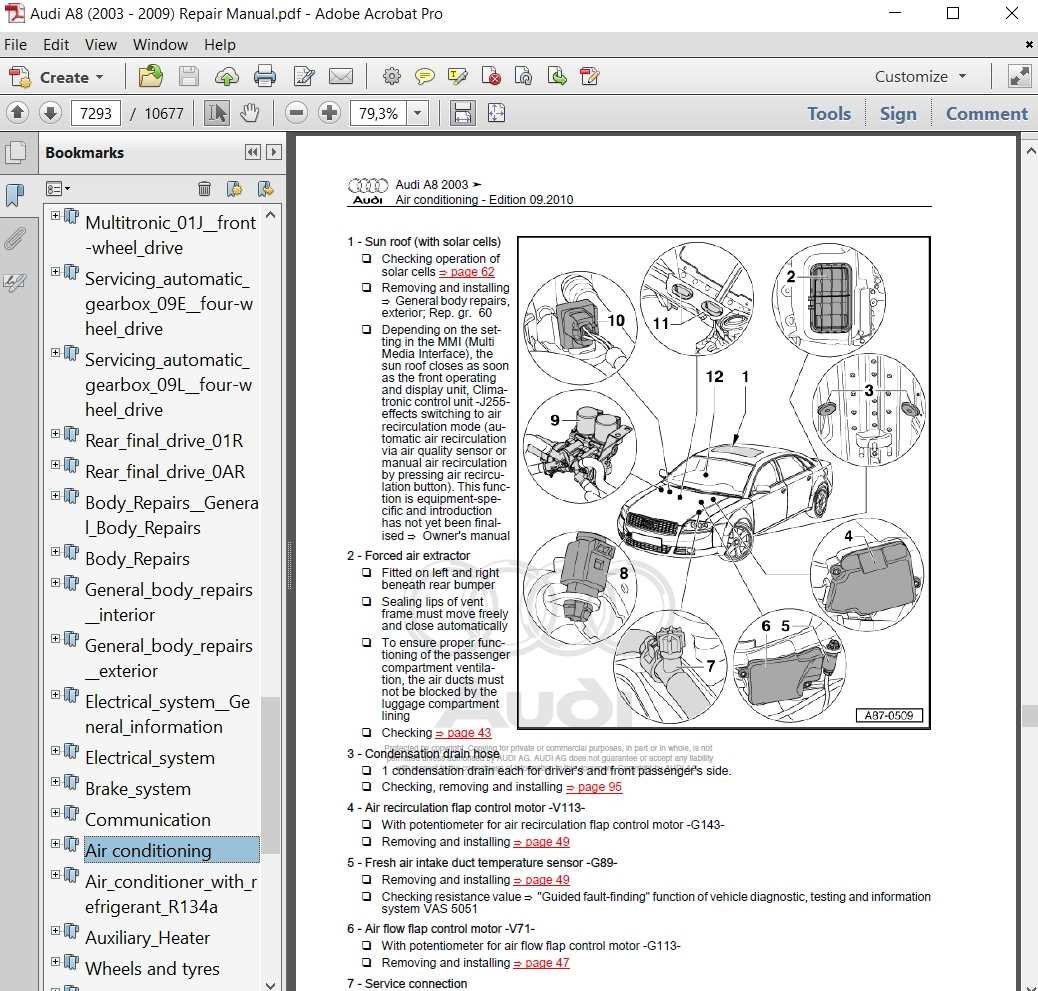Open the Window menu
This screenshot has height=991, width=1038.
[160, 44]
